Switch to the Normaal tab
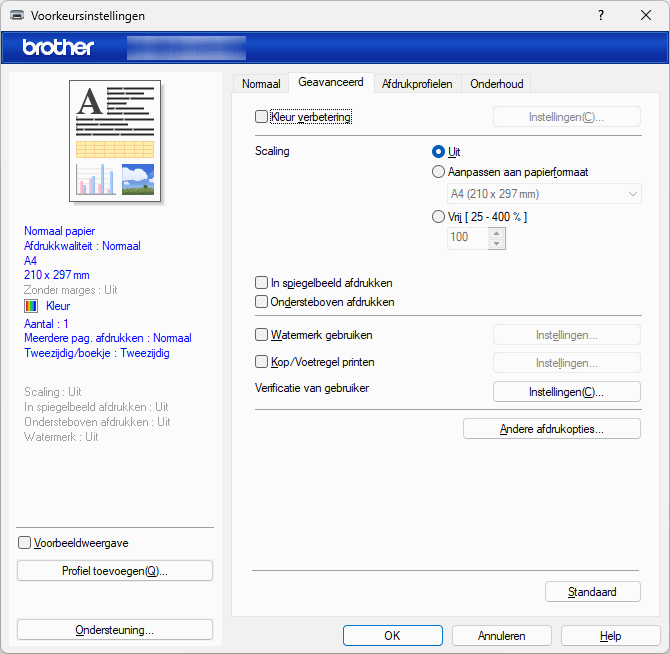The width and height of the screenshot is (670, 654). tap(261, 84)
